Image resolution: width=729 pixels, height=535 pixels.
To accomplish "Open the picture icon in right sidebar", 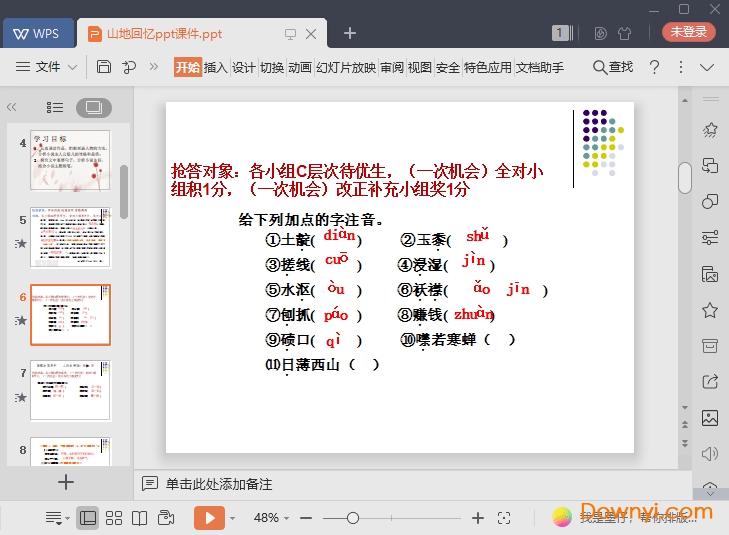I will point(710,417).
